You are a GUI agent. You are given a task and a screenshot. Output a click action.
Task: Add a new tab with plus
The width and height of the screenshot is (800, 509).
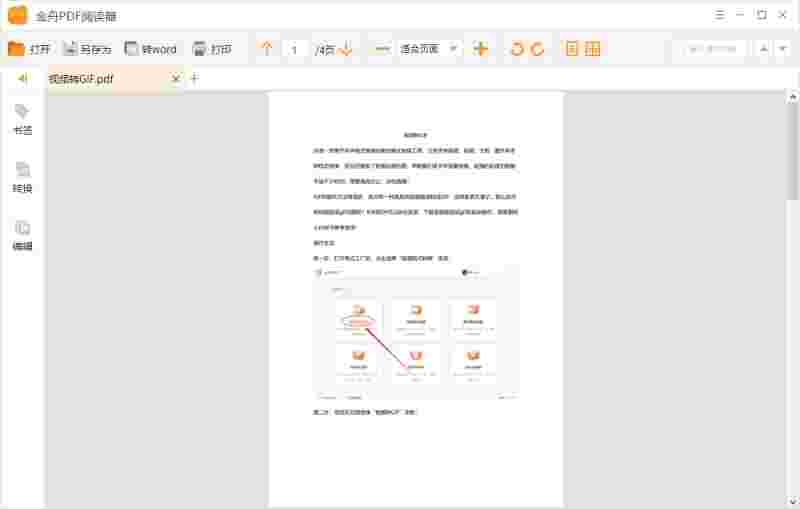[194, 78]
